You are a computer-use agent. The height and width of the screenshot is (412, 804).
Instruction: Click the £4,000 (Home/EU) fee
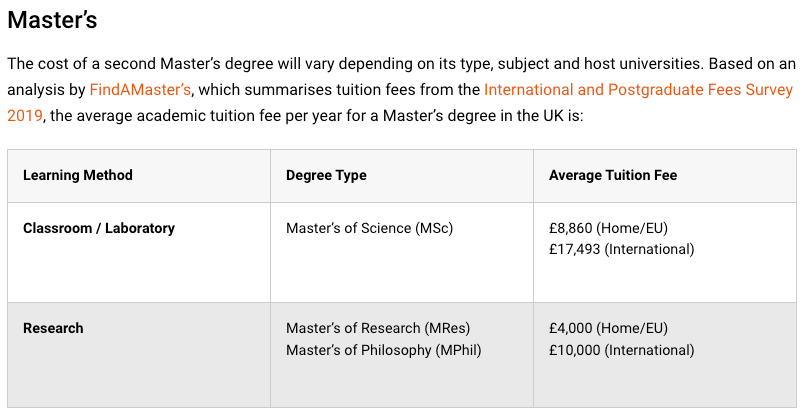coord(609,328)
